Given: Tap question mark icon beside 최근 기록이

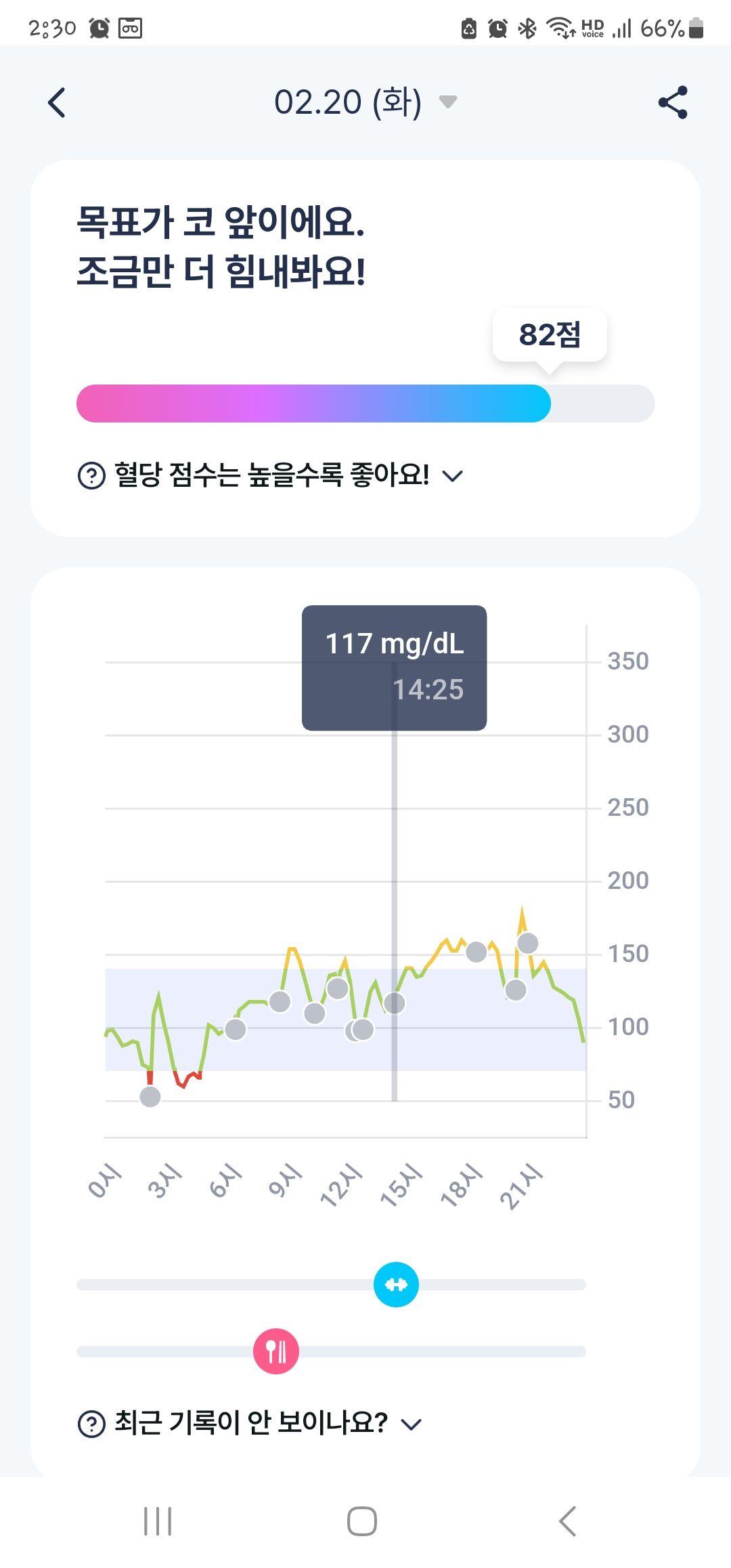Looking at the screenshot, I should pyautogui.click(x=91, y=1424).
